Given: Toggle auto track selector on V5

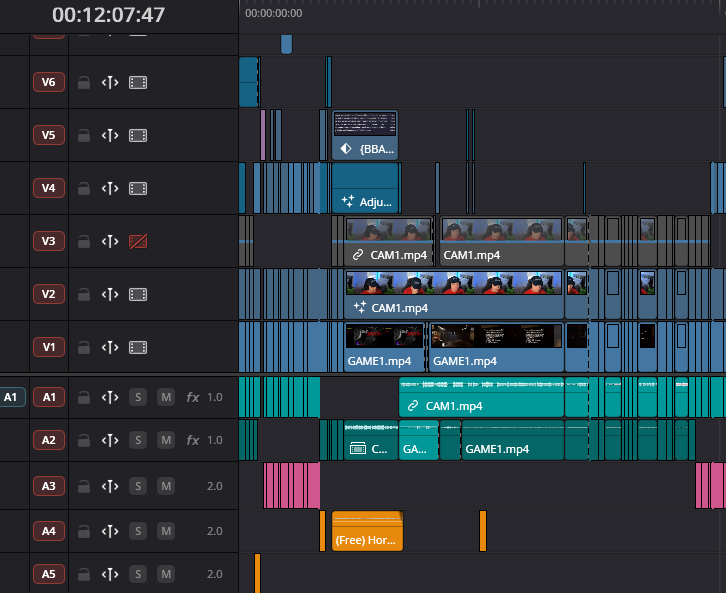Looking at the screenshot, I should coord(110,136).
